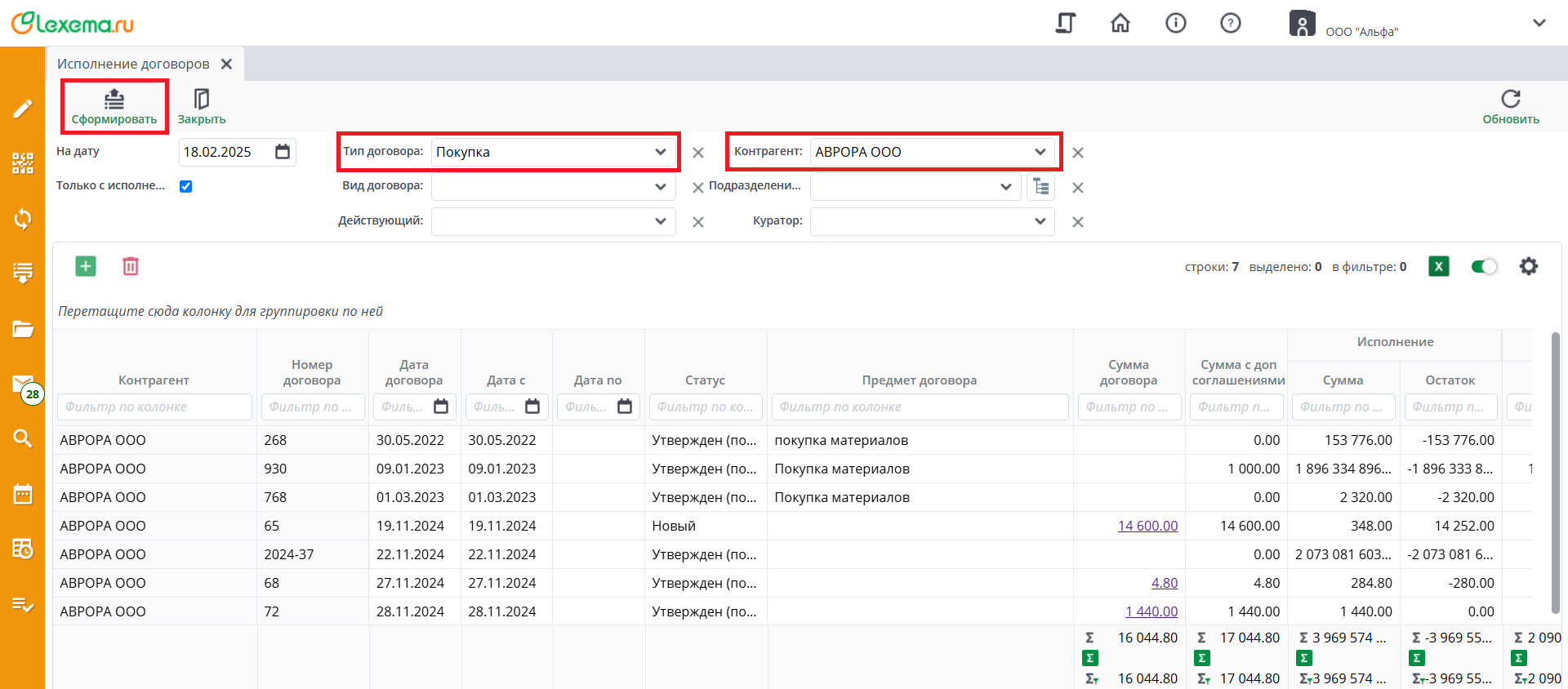Export table using green Excel icon

coord(1438,266)
